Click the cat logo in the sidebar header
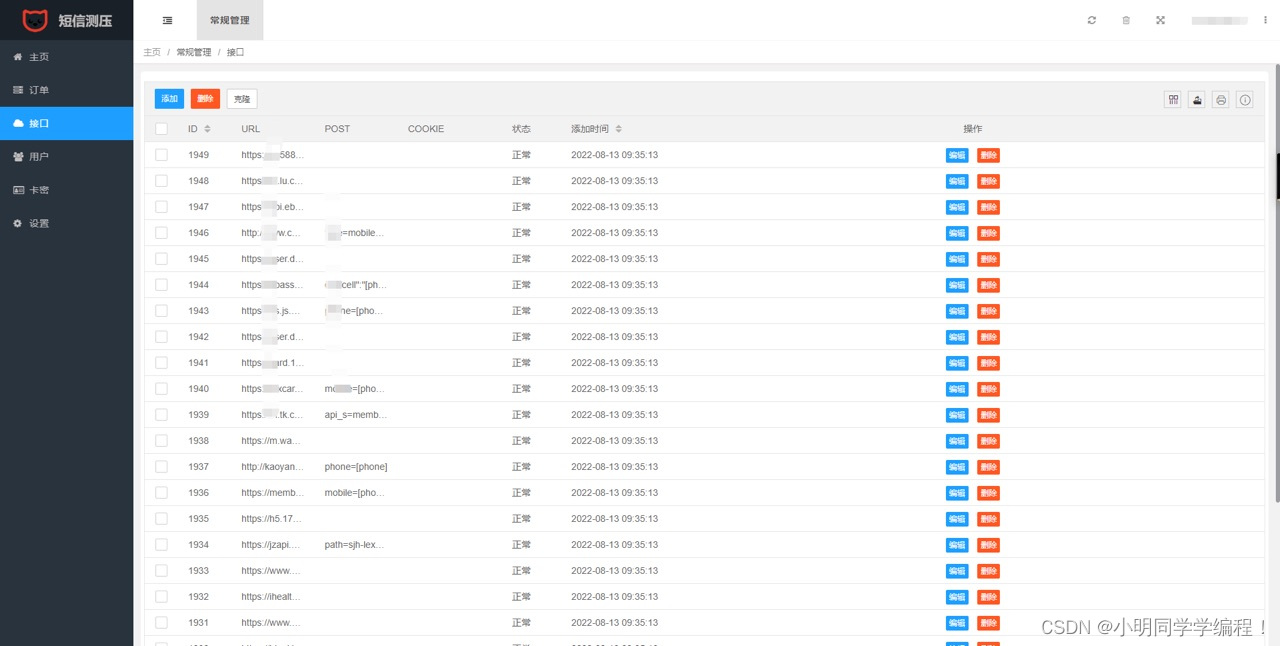 (35, 20)
